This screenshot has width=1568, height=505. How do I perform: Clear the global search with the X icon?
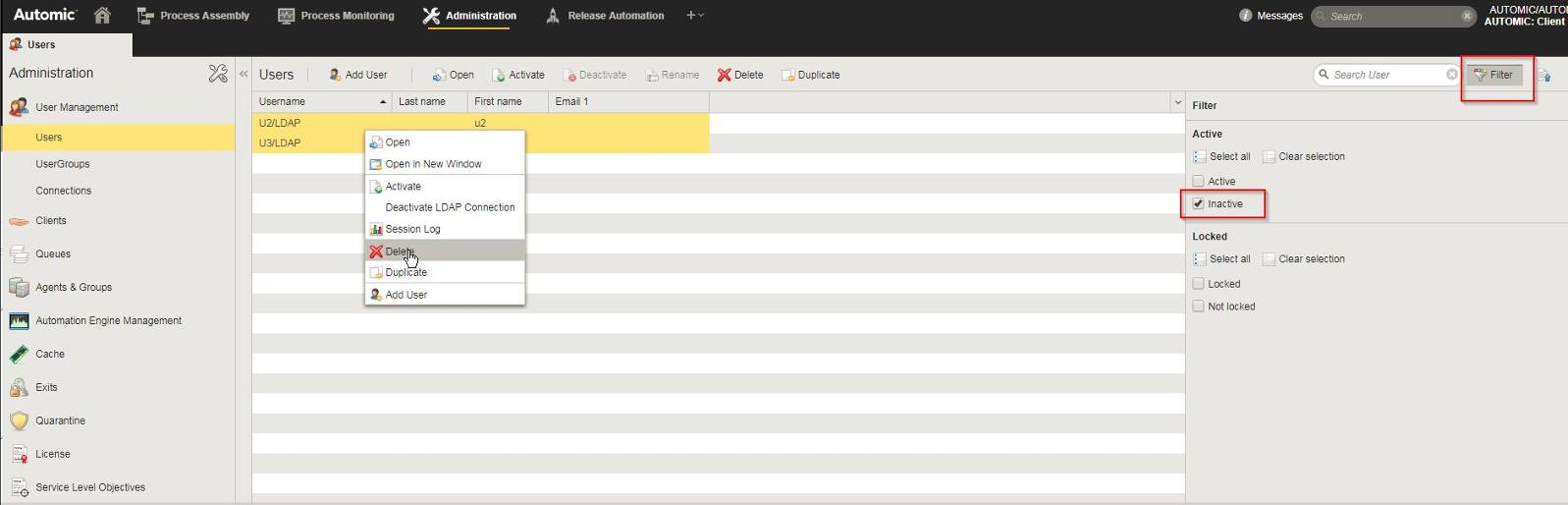tap(1467, 17)
